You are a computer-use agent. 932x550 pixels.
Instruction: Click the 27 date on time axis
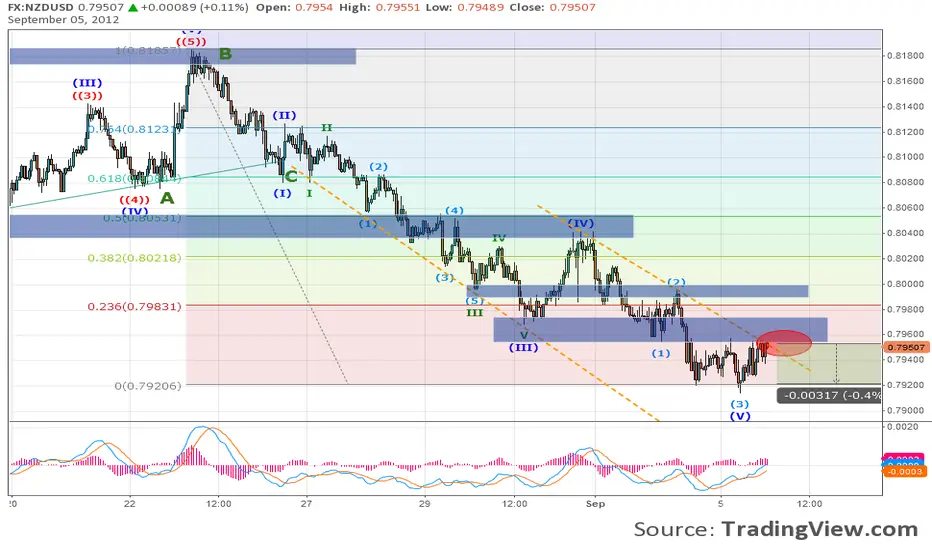point(306,504)
